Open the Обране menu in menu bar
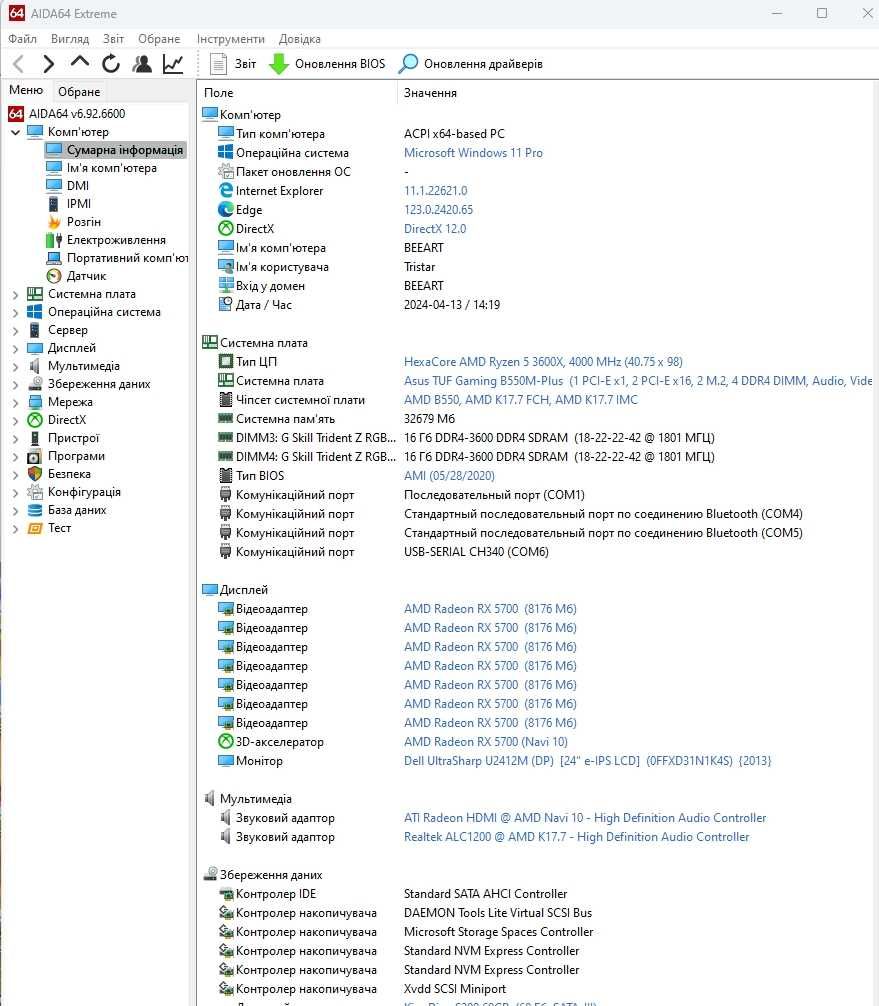The image size is (879, 1006). click(x=159, y=38)
